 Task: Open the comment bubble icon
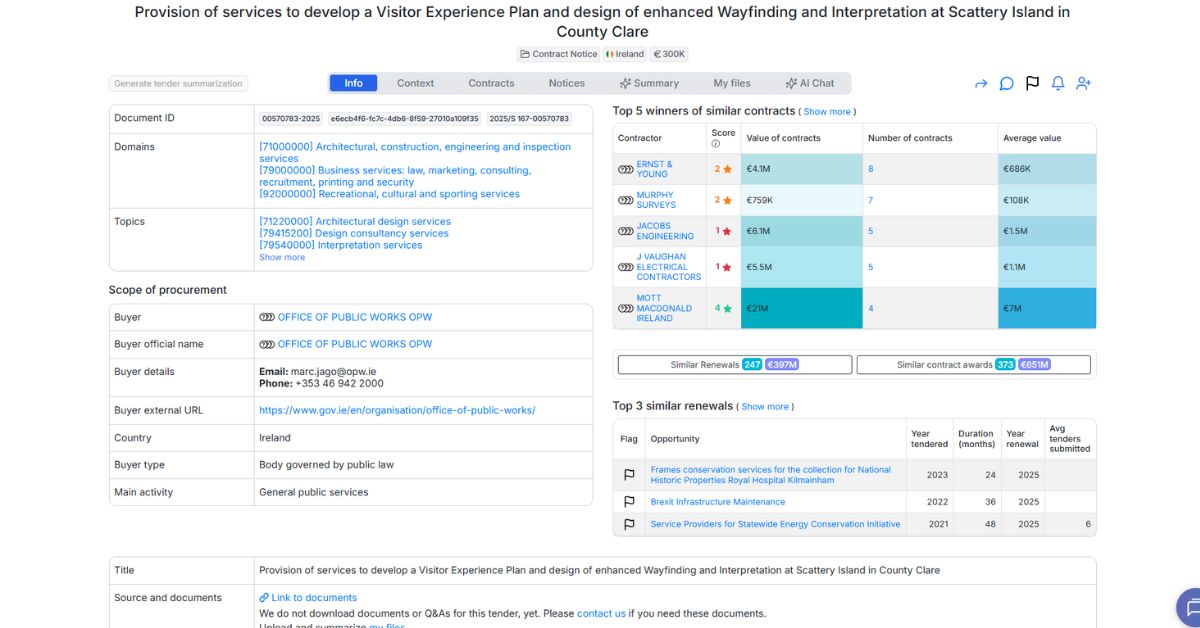(x=1007, y=84)
